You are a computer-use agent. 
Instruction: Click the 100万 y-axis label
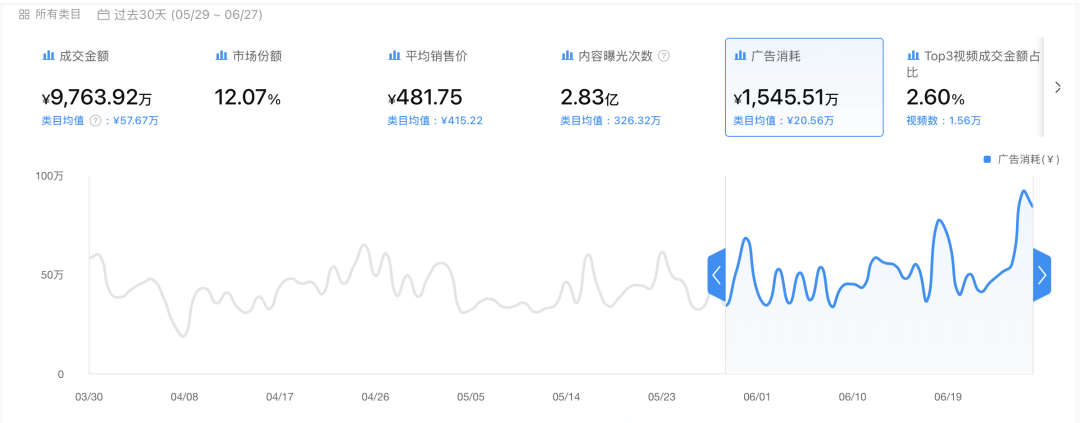[x=50, y=176]
